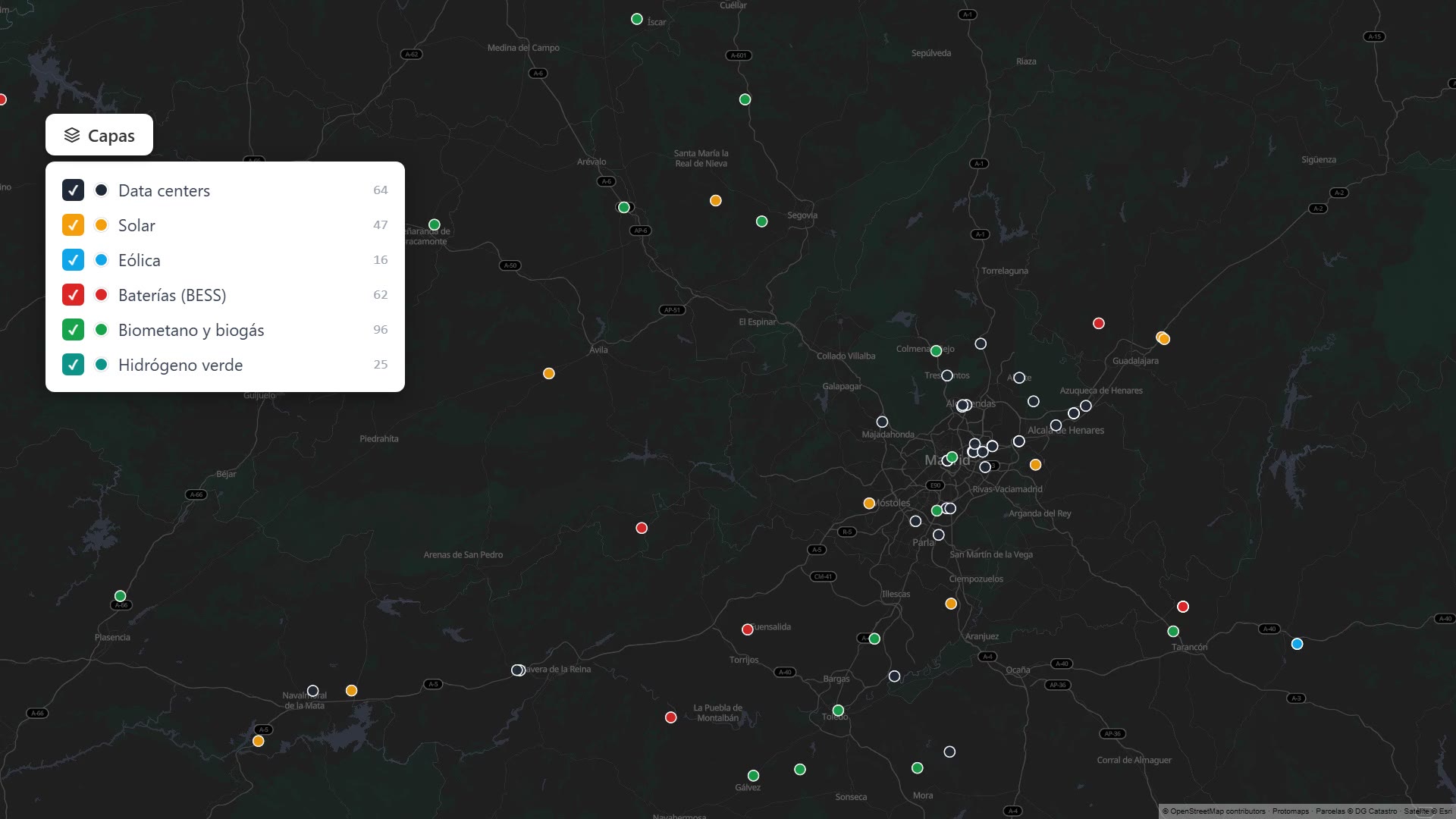
Task: Select the red battery marker north of Guadalajara
Action: pyautogui.click(x=1098, y=323)
